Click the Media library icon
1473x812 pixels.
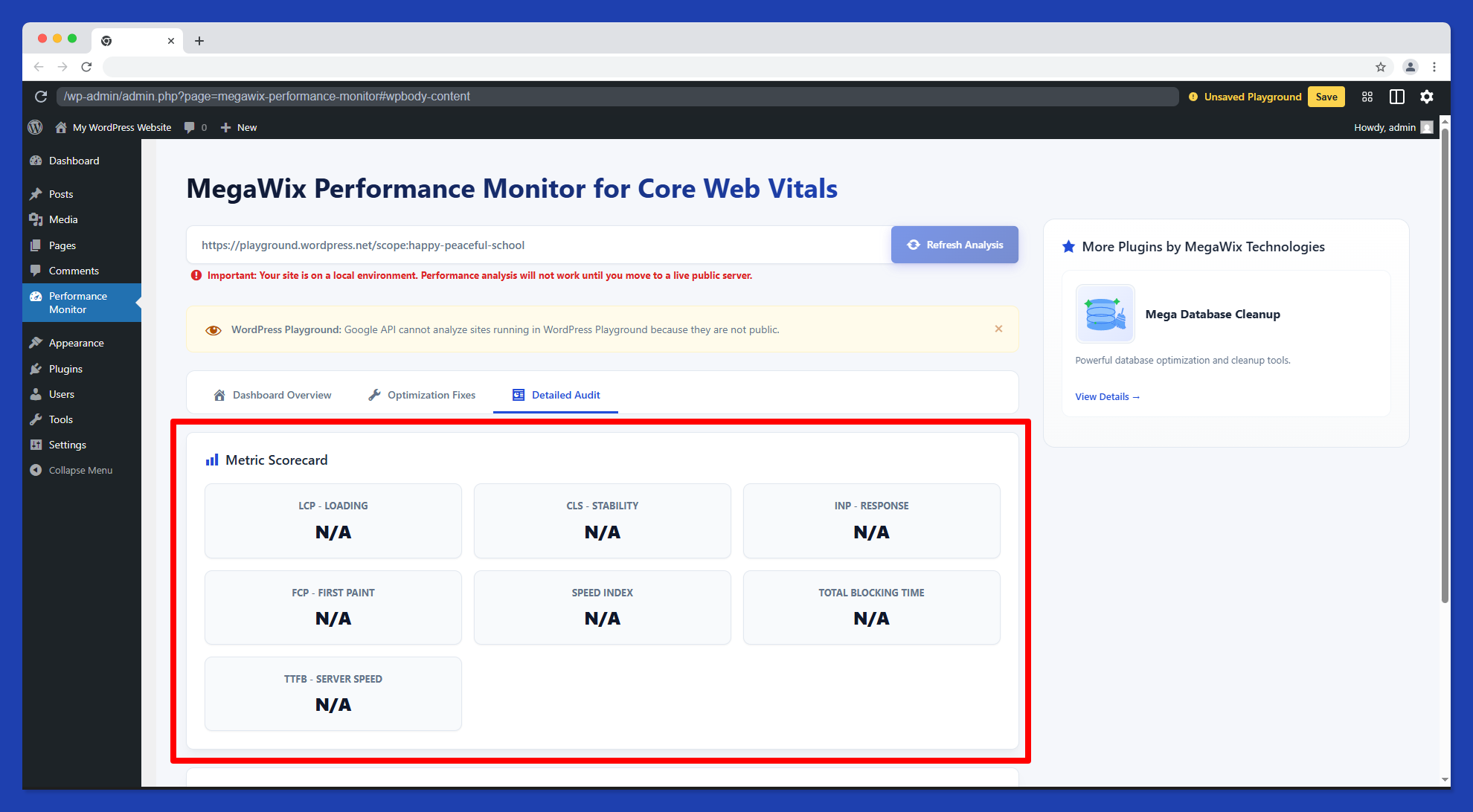36,219
